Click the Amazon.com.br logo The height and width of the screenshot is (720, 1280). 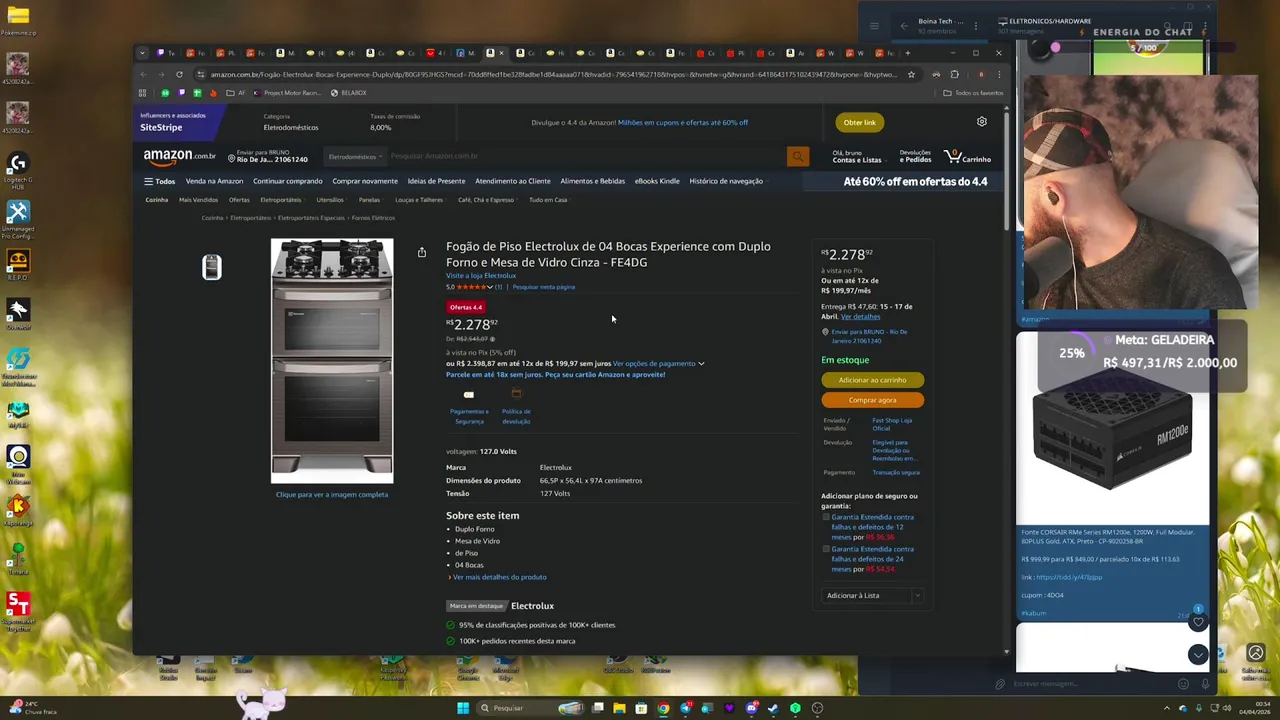(179, 156)
